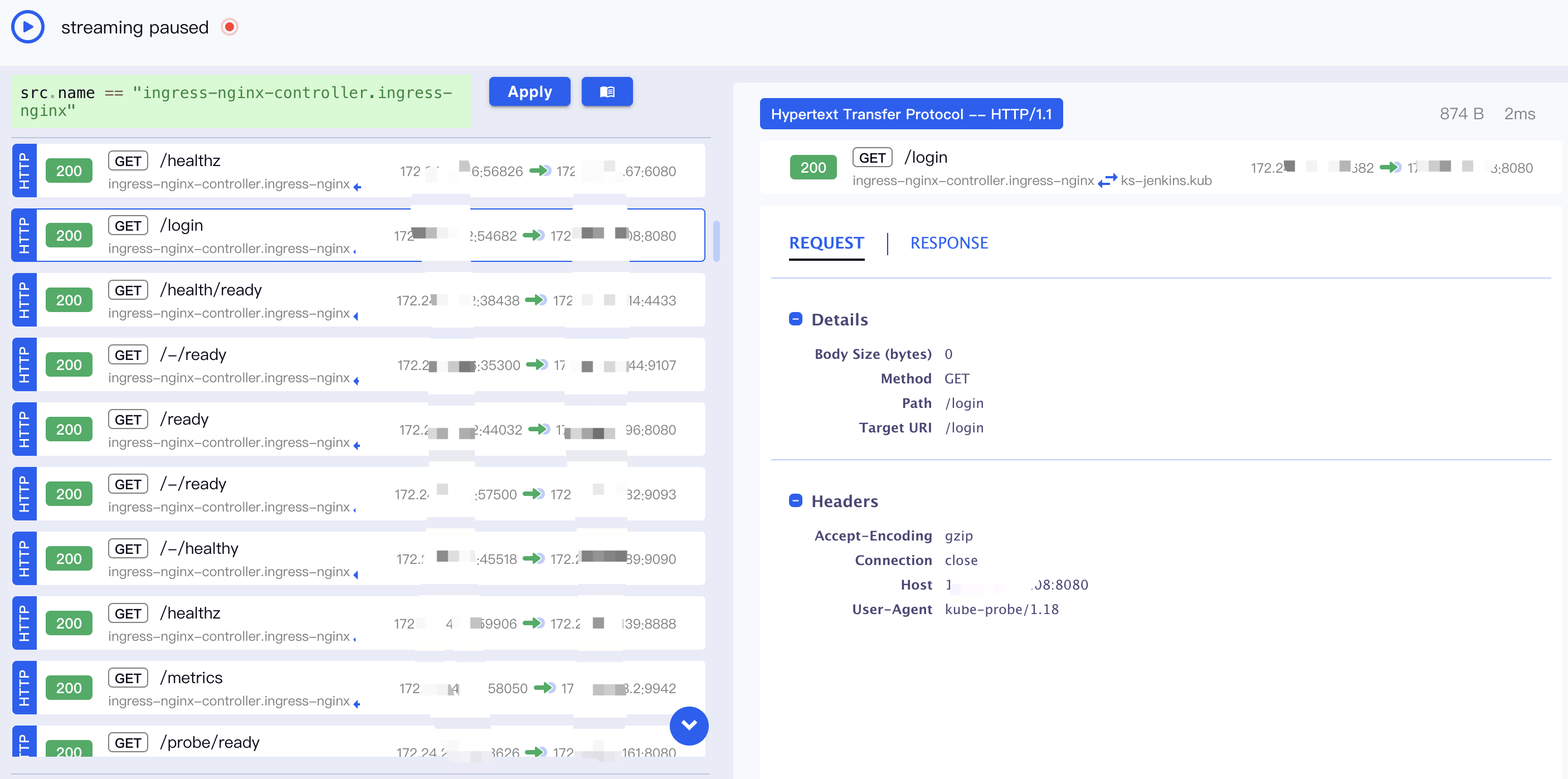The height and width of the screenshot is (779, 1568).
Task: Click the Body Size value 0
Action: coord(948,354)
